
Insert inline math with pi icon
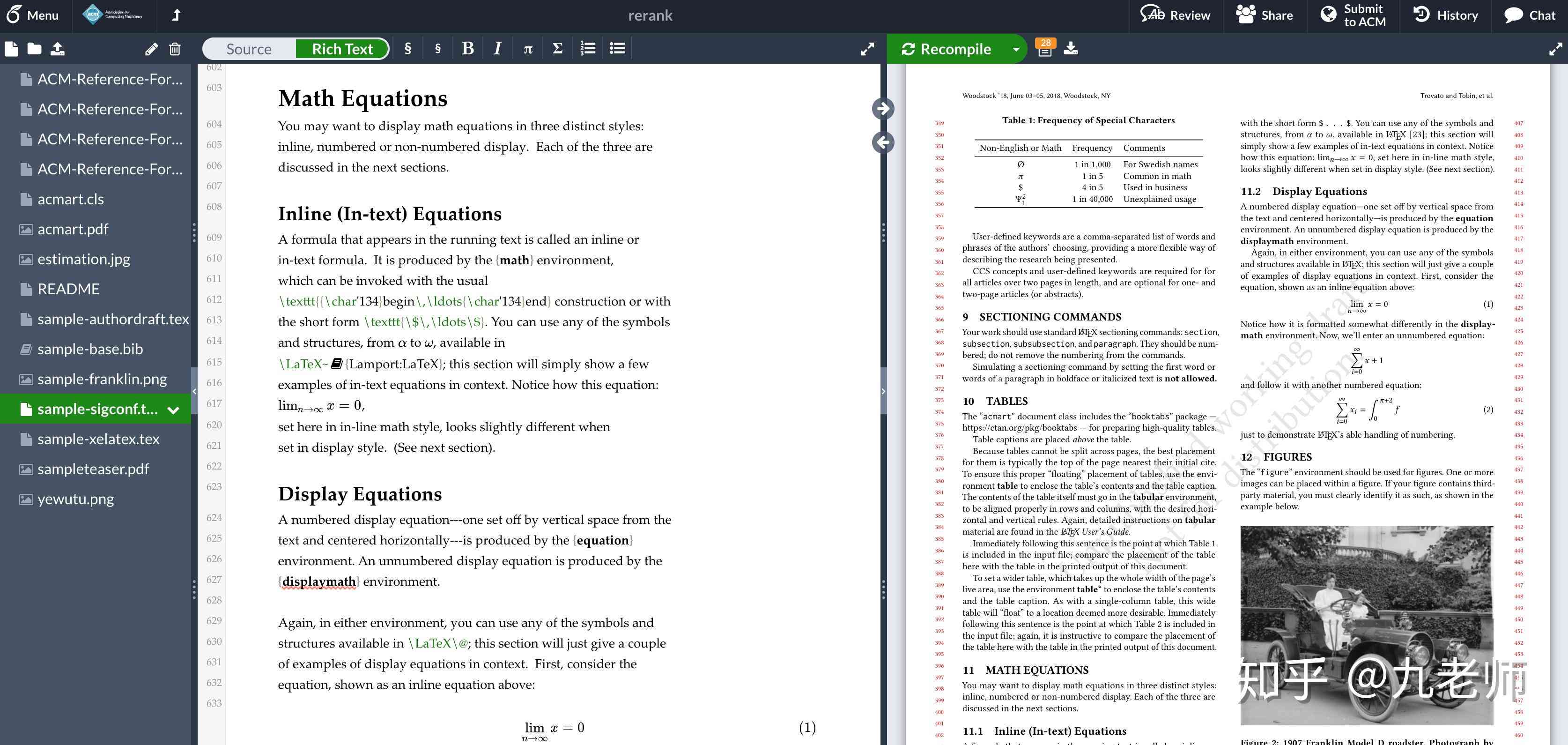tap(528, 48)
